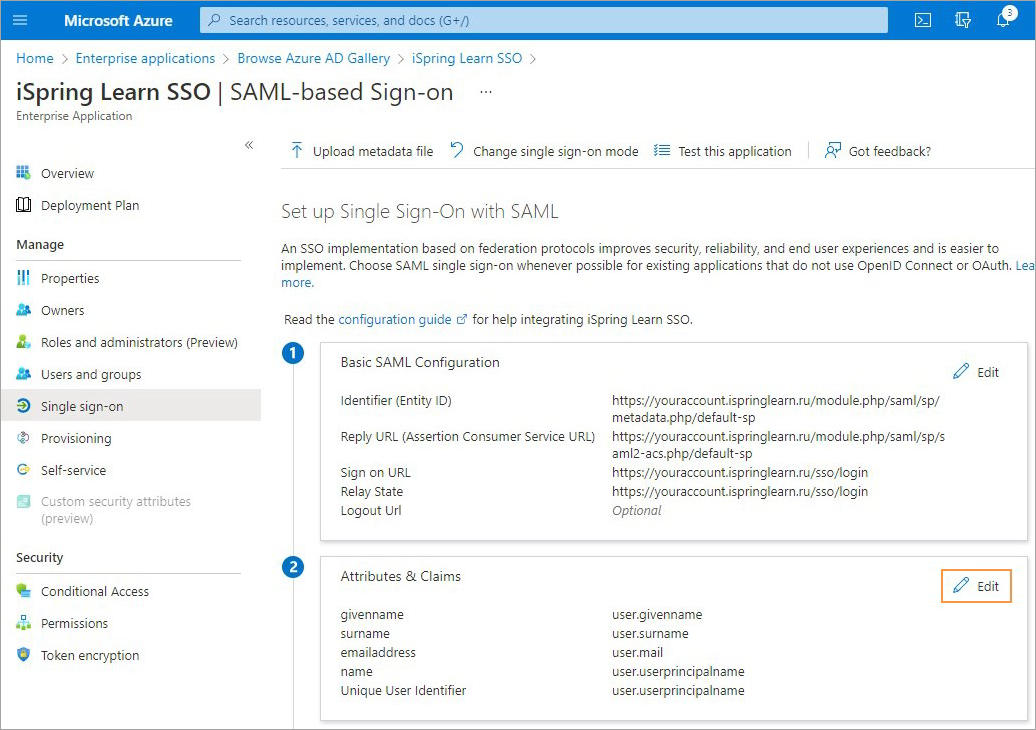This screenshot has height=730, width=1036.
Task: Open Owners under Manage
Action: [63, 310]
